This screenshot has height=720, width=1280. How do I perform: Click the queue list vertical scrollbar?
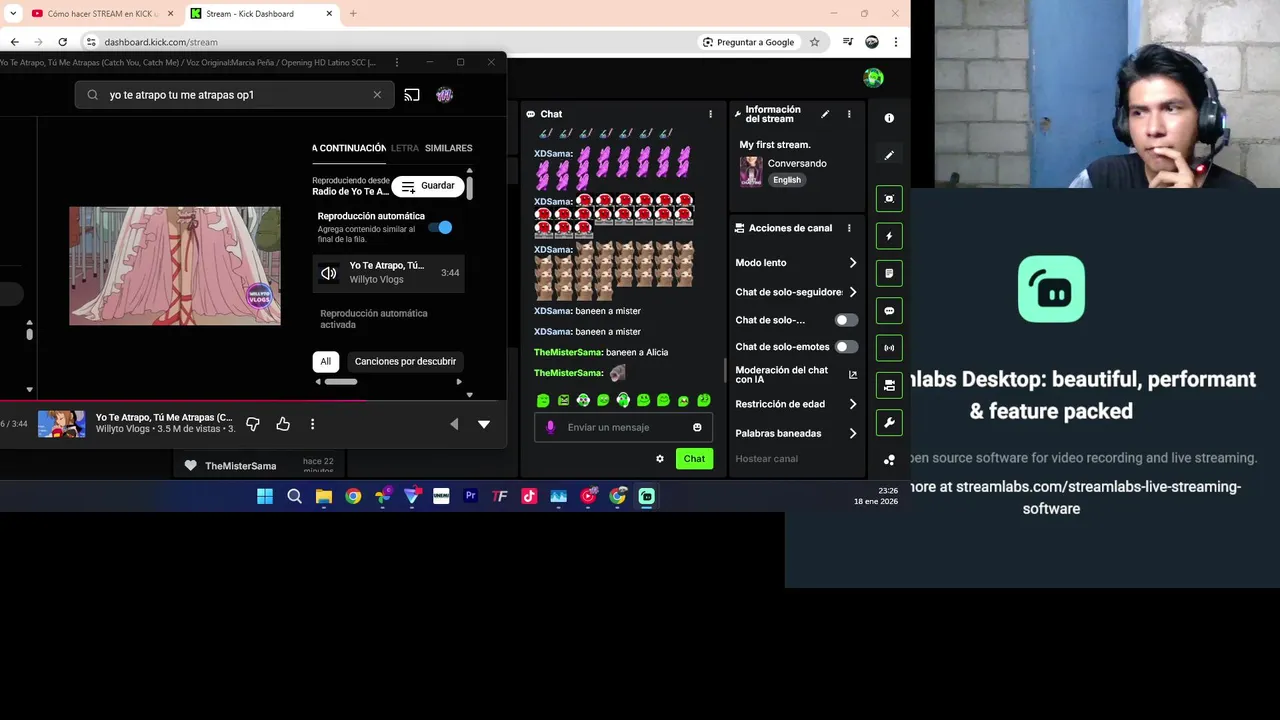click(469, 187)
